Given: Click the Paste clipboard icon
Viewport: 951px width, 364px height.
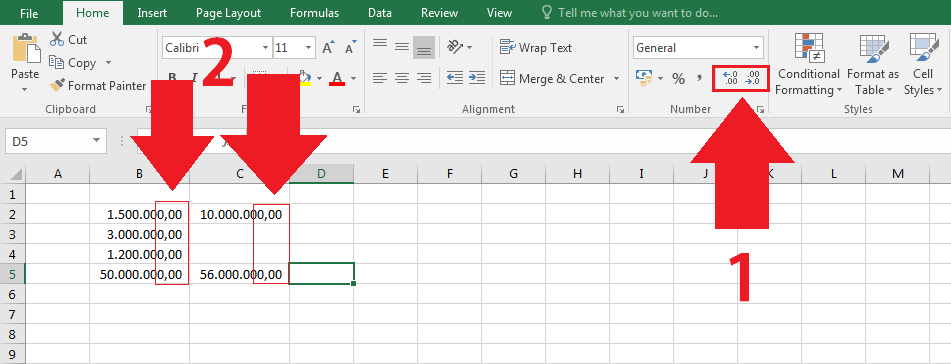Looking at the screenshot, I should (25, 49).
